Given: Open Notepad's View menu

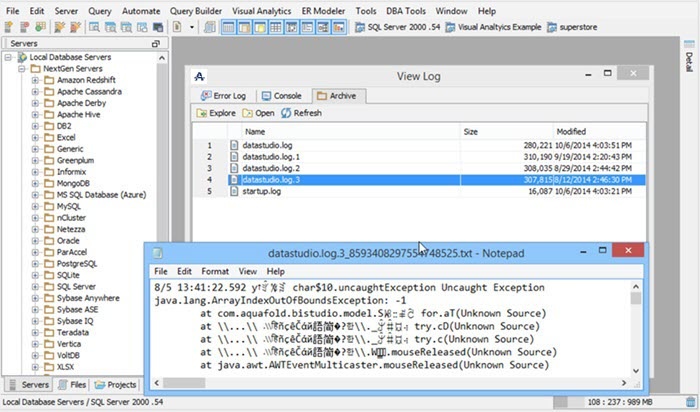Looking at the screenshot, I should point(247,271).
